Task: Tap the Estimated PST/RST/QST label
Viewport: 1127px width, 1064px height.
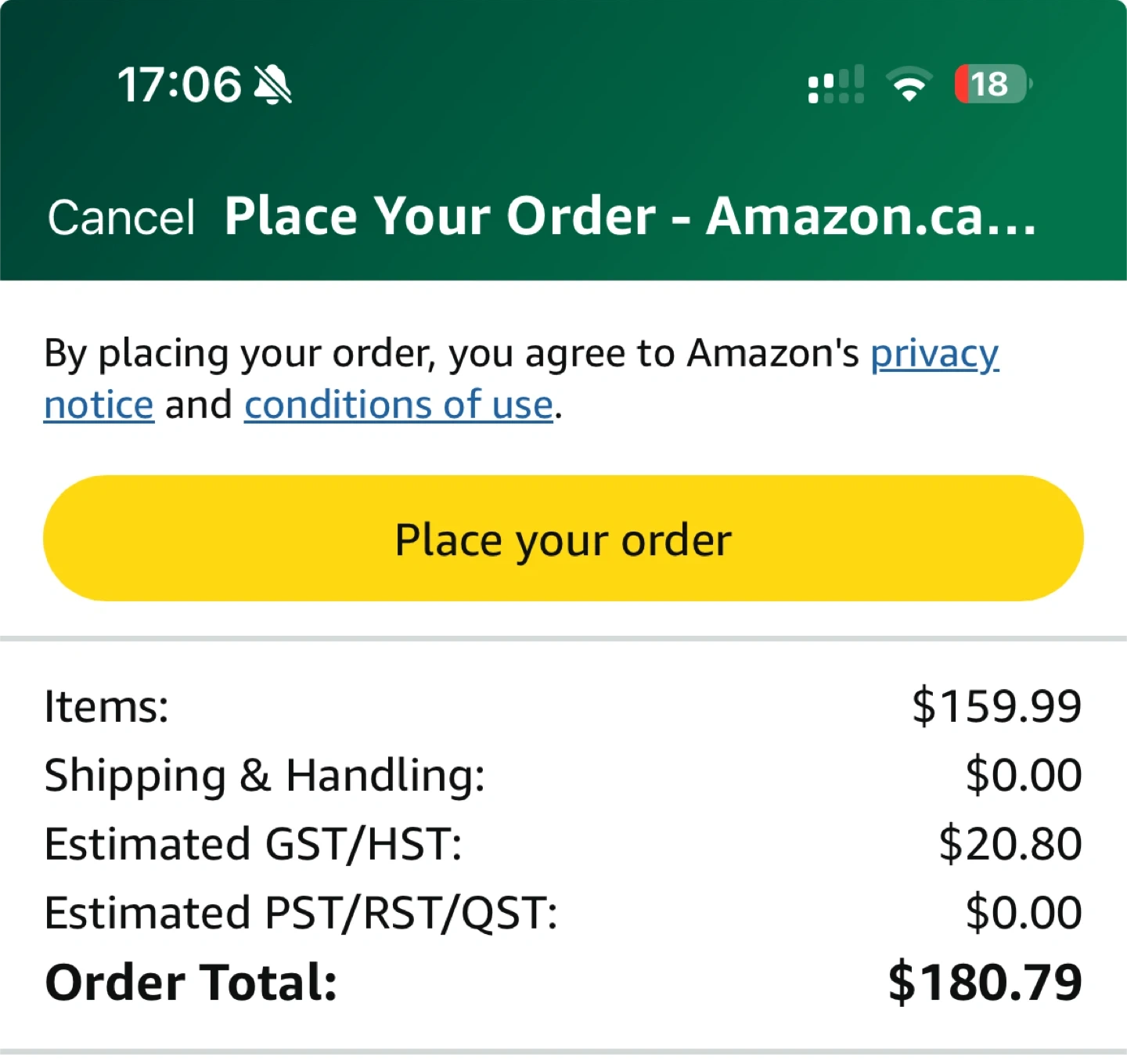Action: (x=301, y=913)
